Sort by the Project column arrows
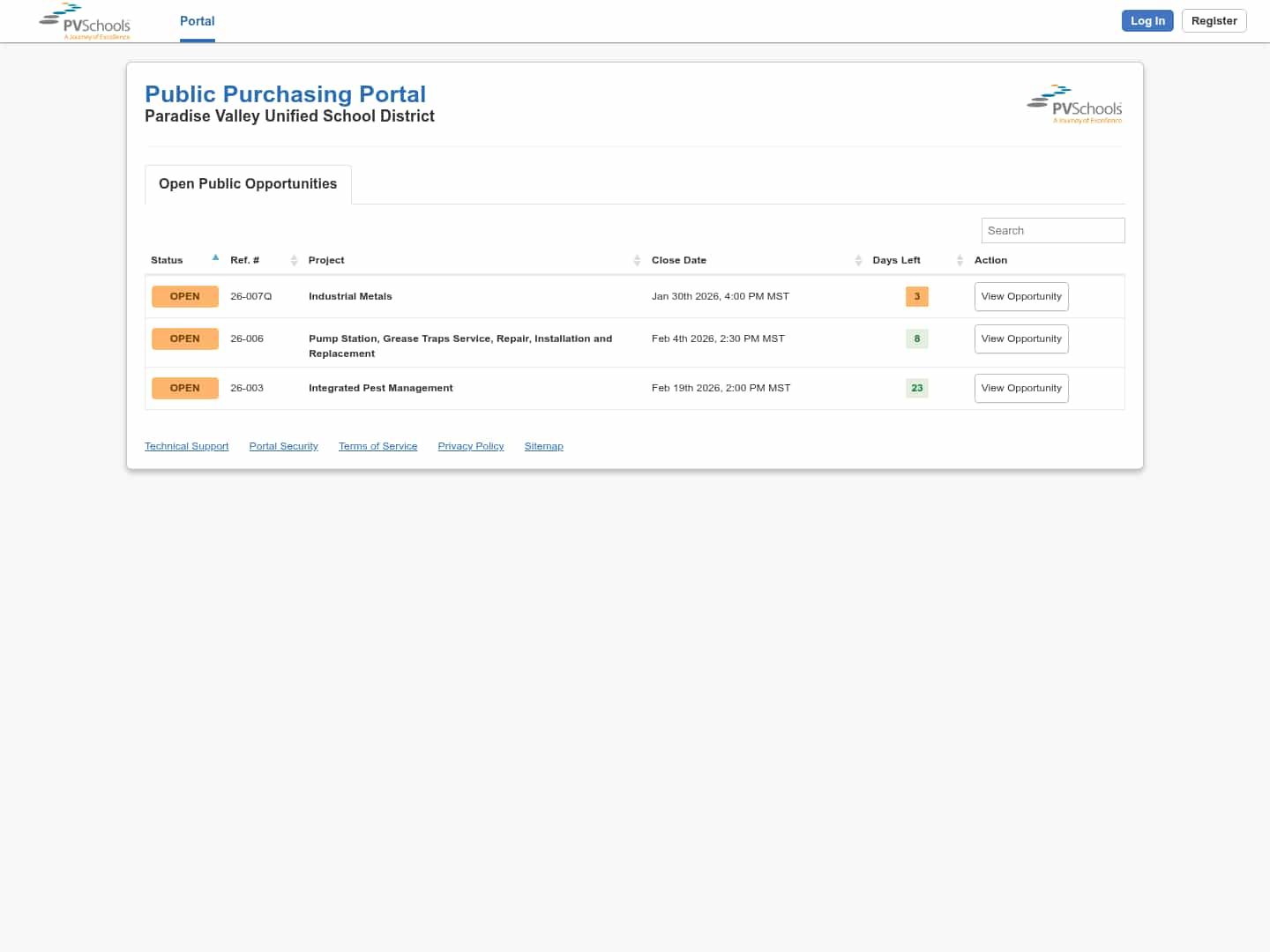Viewport: 1270px width, 952px height. pos(637,260)
